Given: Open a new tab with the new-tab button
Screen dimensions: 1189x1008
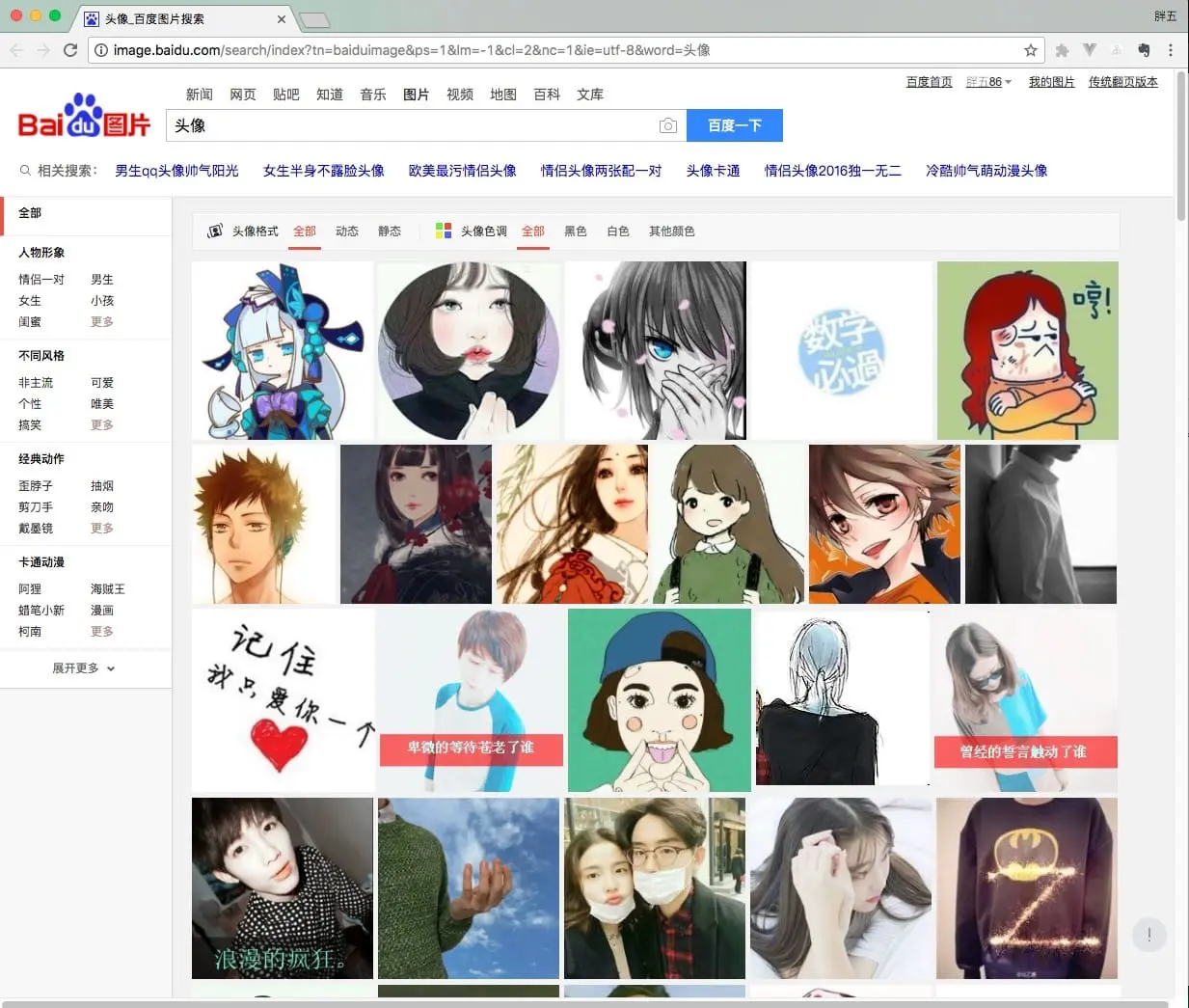Looking at the screenshot, I should pyautogui.click(x=314, y=19).
